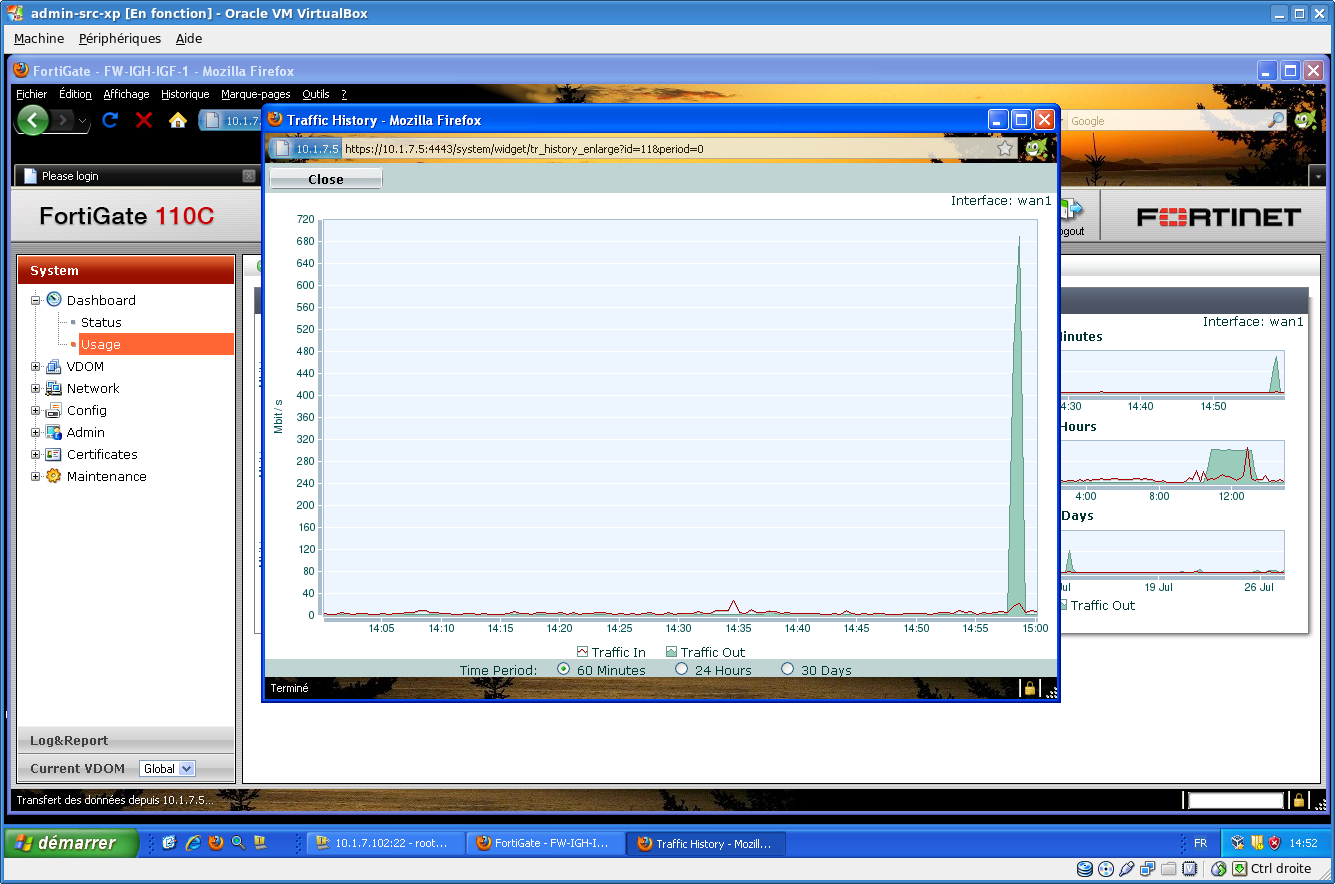Bookmark page with the star icon

1005,149
